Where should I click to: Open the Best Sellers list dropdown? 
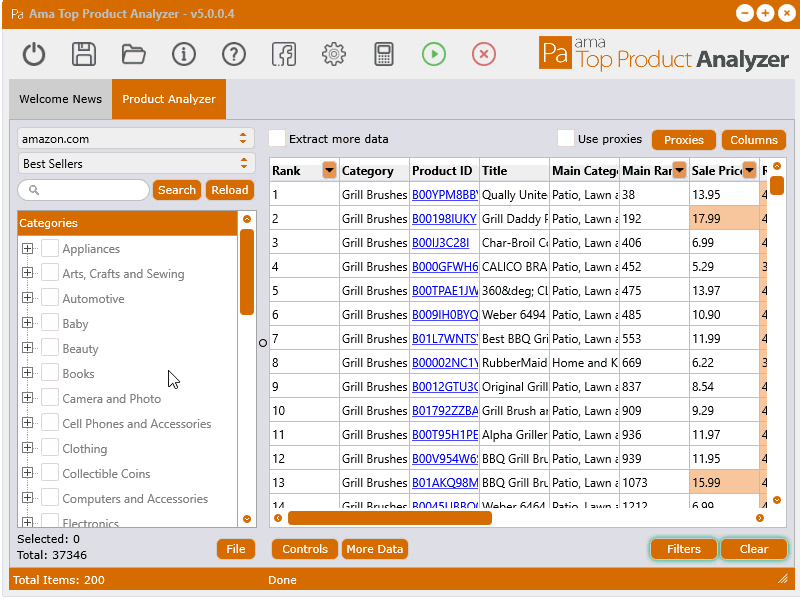pyautogui.click(x=136, y=163)
